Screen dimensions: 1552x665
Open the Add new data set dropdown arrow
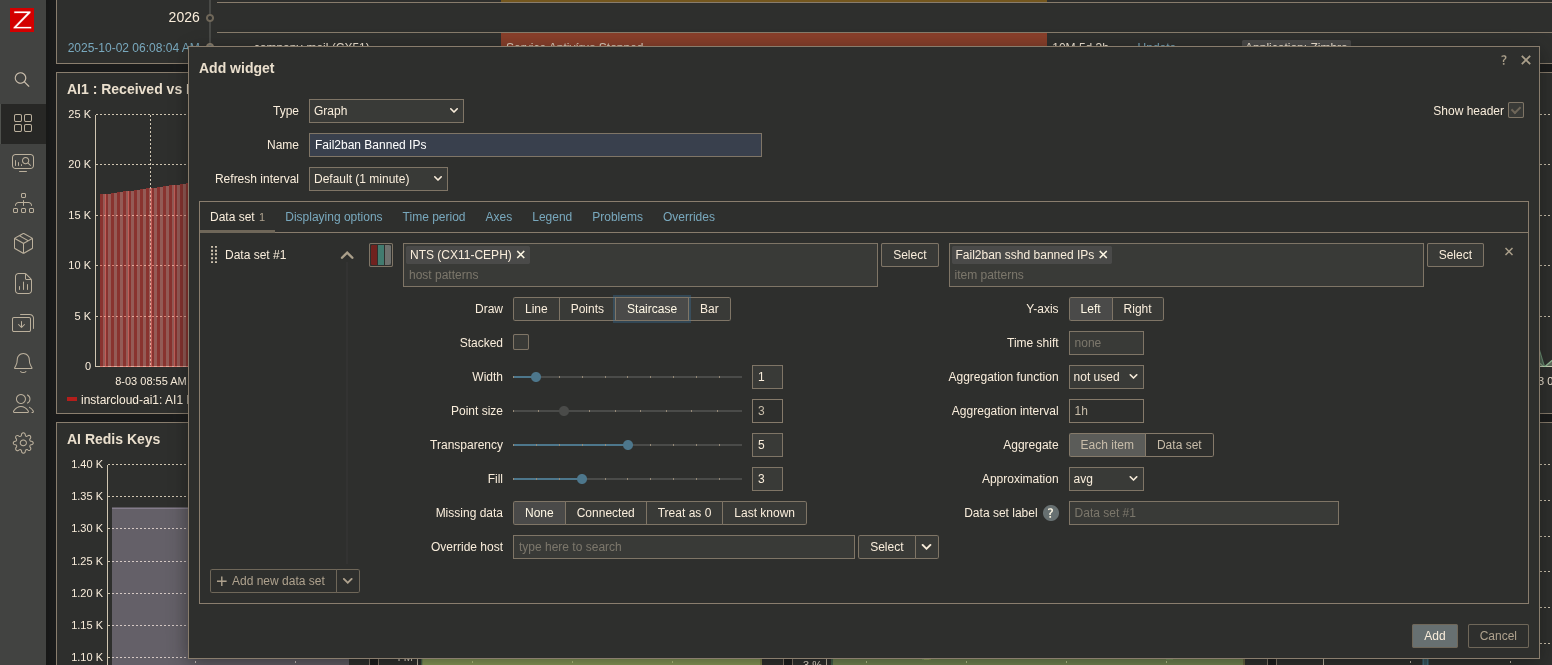(348, 581)
